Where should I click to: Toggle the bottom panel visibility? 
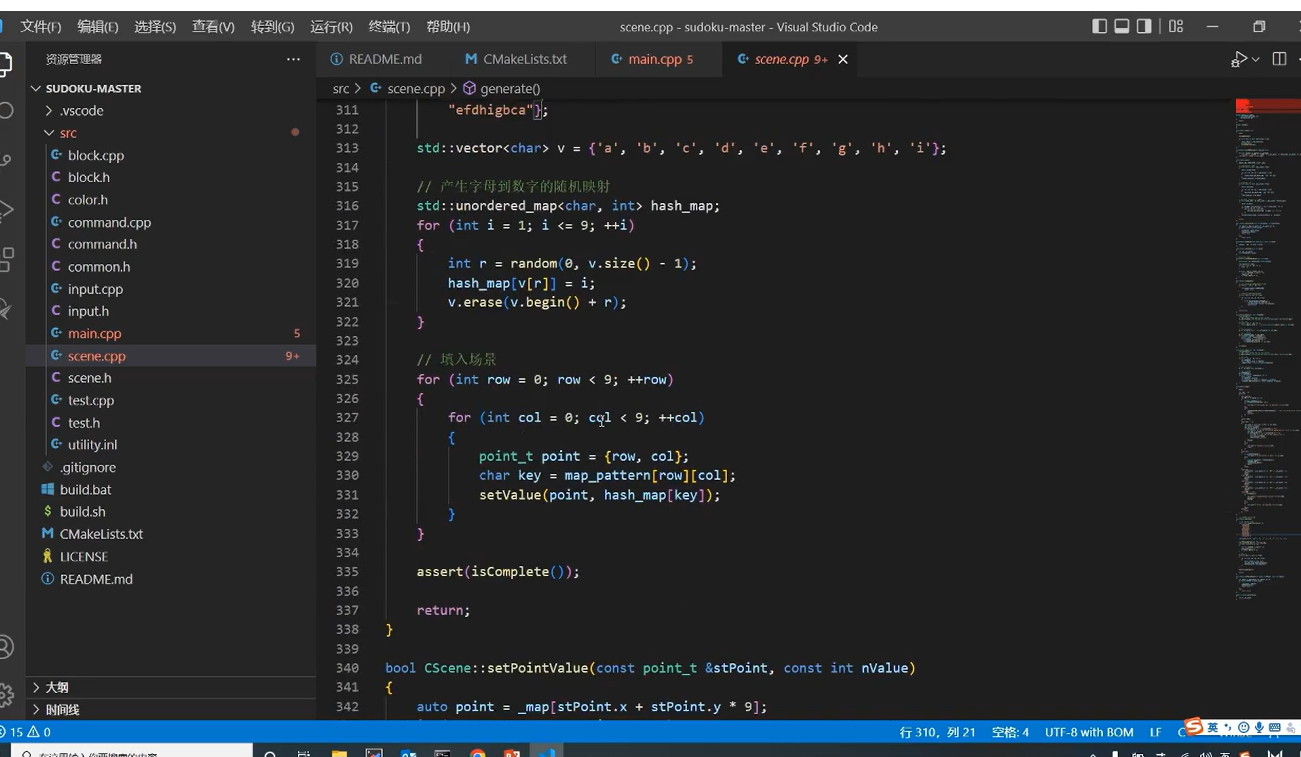coord(1122,27)
